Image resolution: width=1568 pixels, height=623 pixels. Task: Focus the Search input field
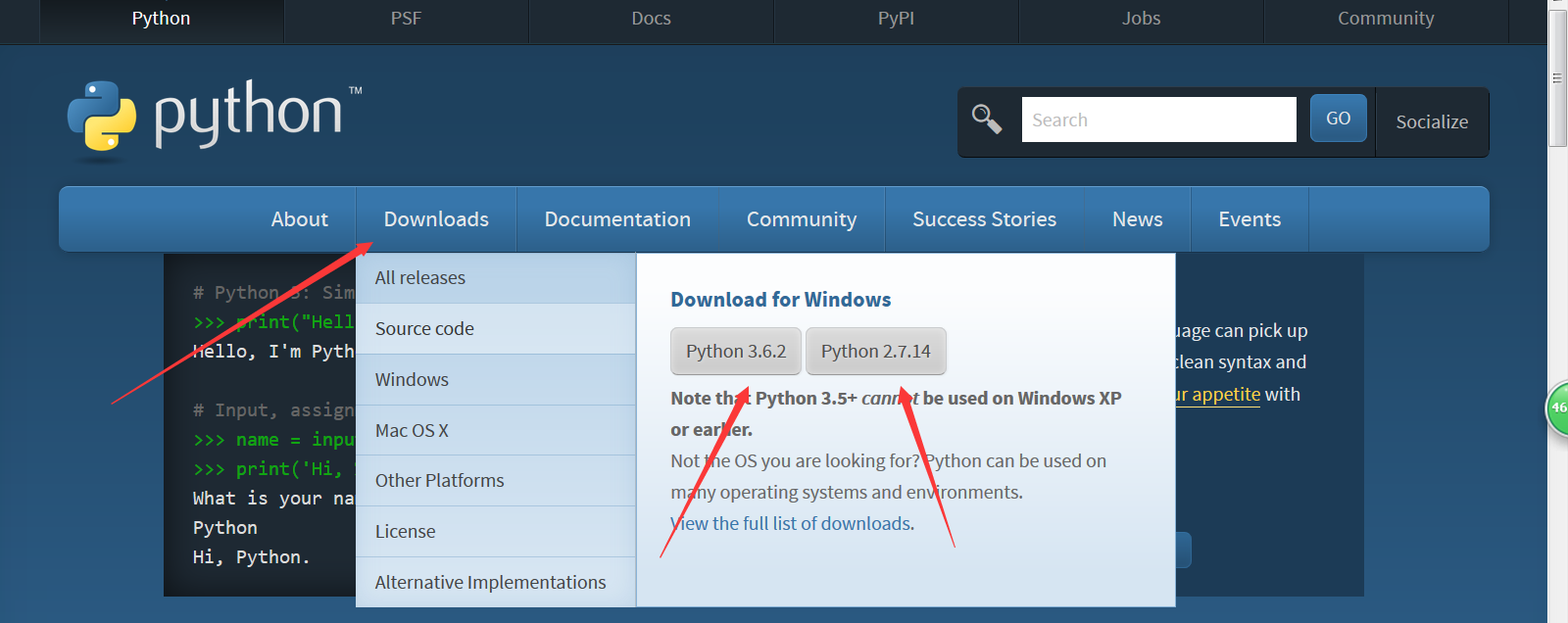(1158, 120)
